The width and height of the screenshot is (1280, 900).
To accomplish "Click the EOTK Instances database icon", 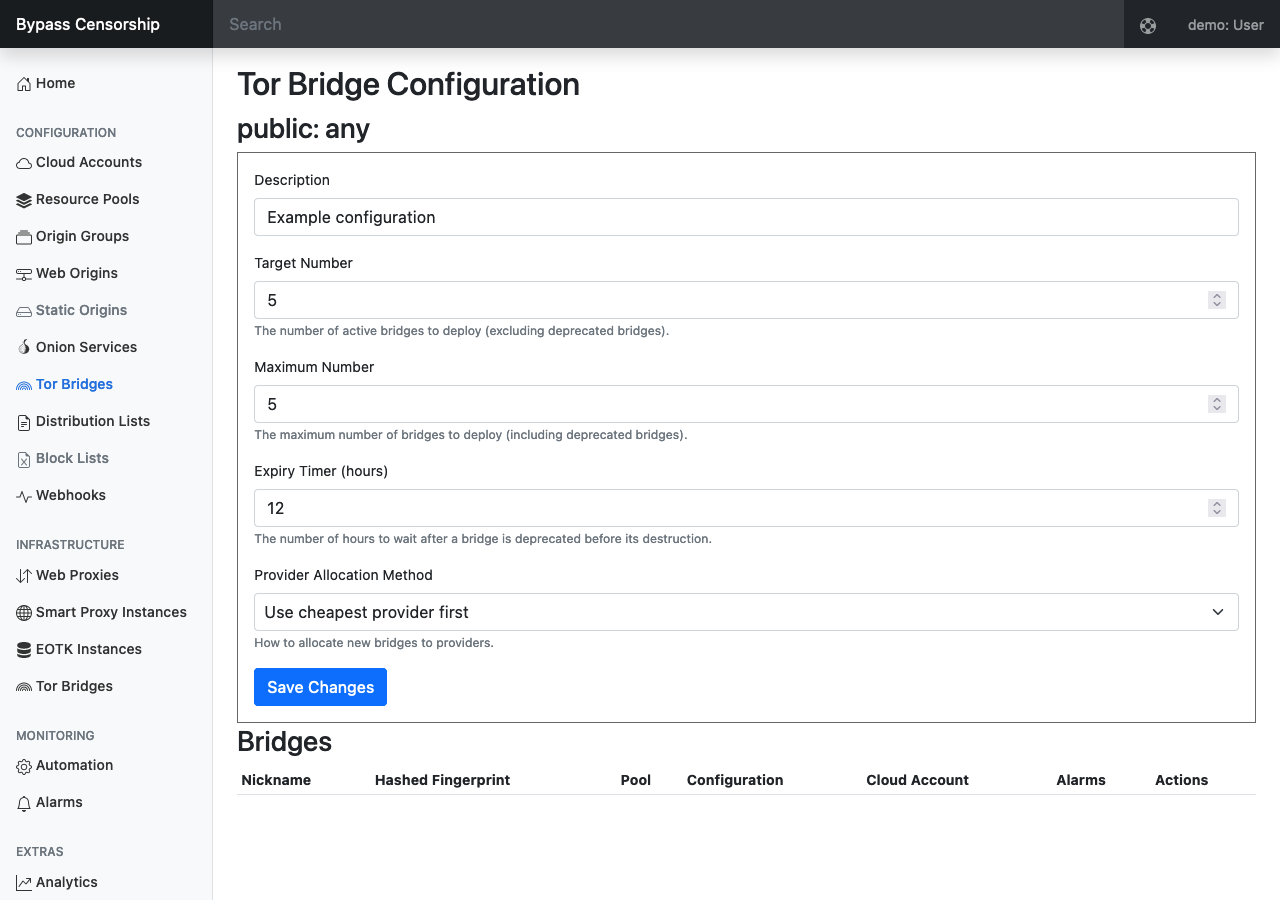I will (x=24, y=650).
